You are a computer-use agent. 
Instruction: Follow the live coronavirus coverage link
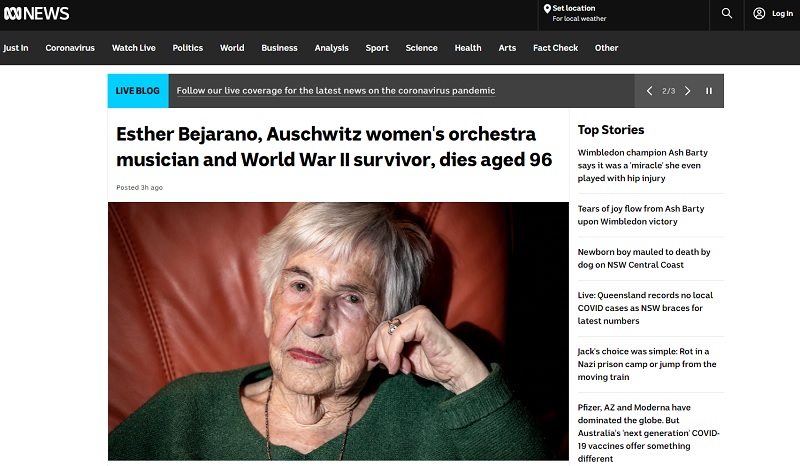click(x=336, y=91)
